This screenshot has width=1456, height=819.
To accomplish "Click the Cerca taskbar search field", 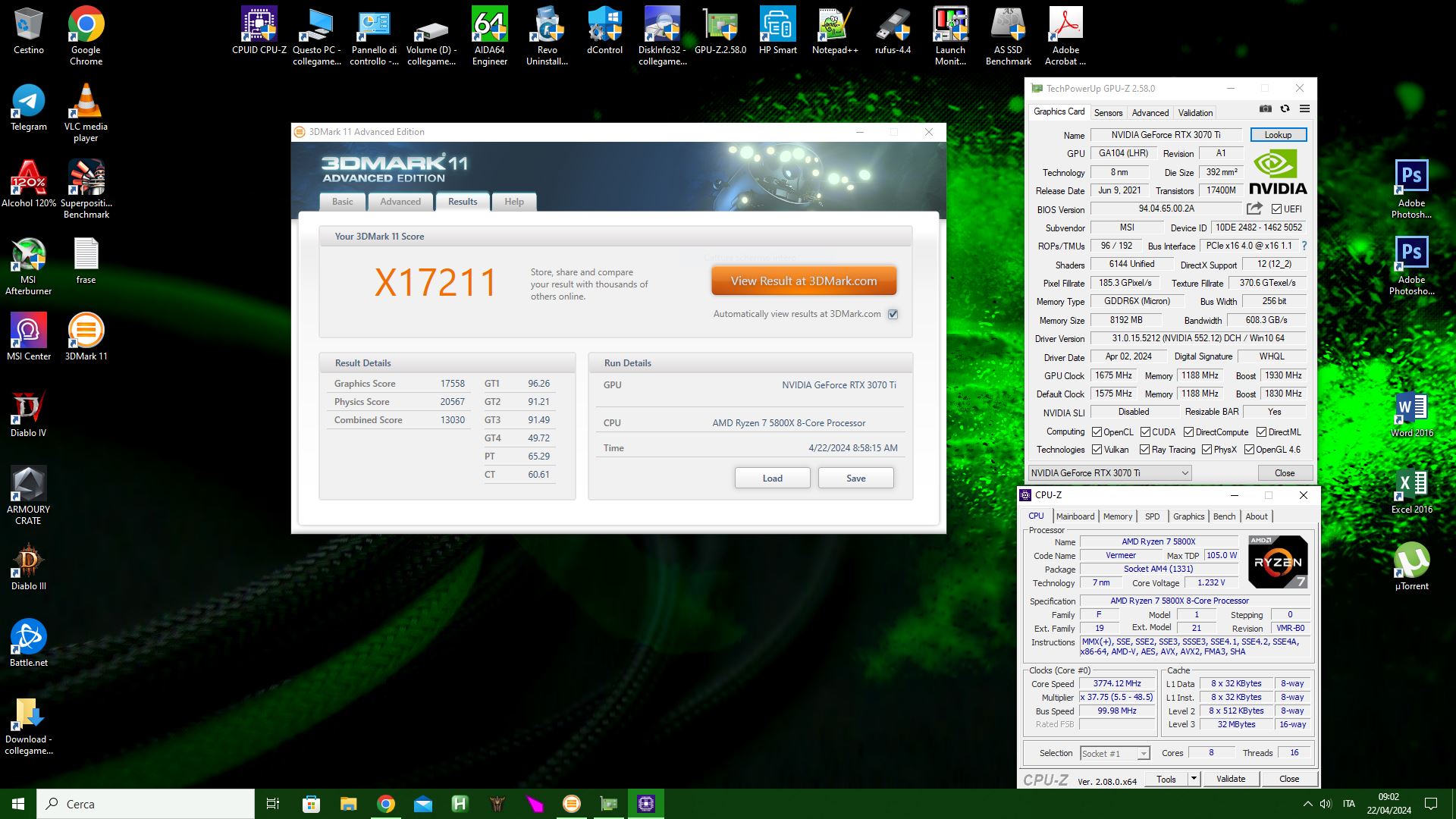I will point(146,804).
